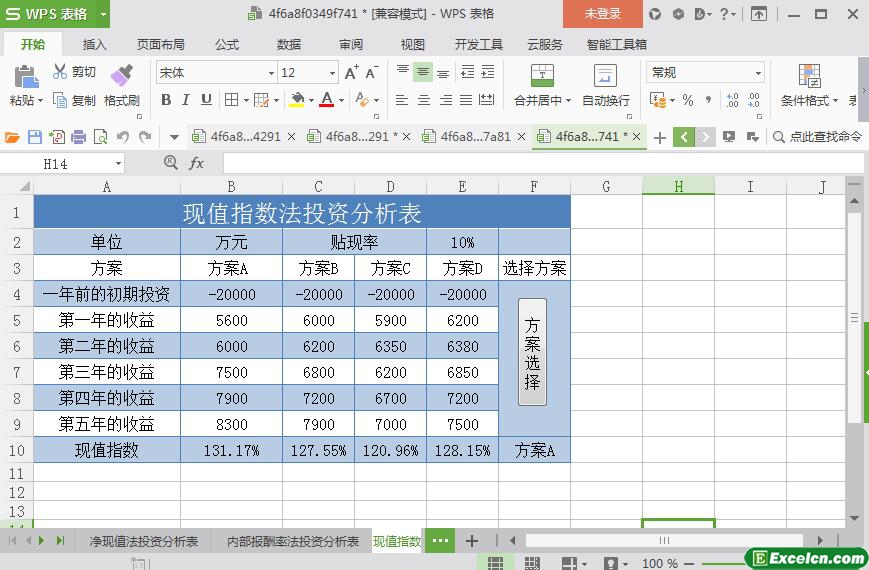Image resolution: width=869 pixels, height=570 pixels.
Task: Toggle Underline formatting button
Action: click(206, 100)
